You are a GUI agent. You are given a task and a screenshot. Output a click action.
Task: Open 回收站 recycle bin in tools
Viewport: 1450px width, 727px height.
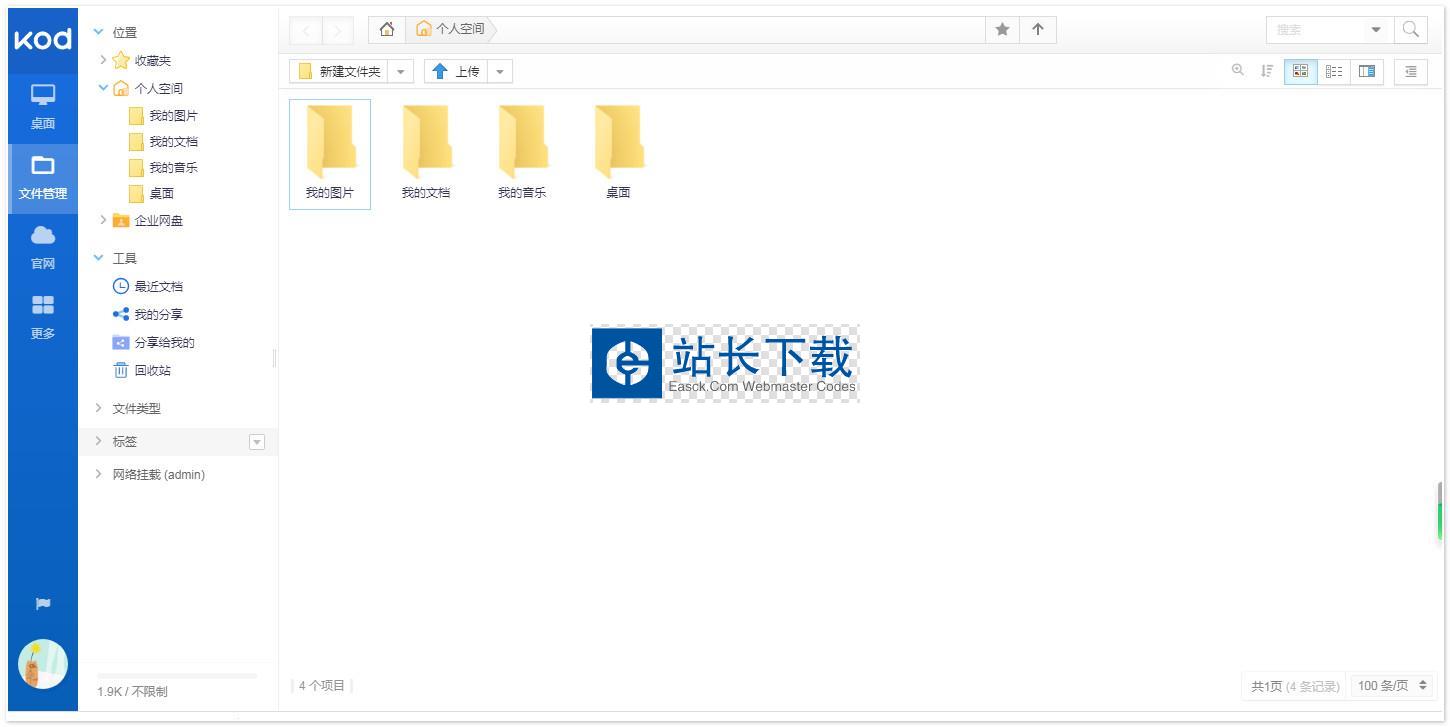coord(152,370)
